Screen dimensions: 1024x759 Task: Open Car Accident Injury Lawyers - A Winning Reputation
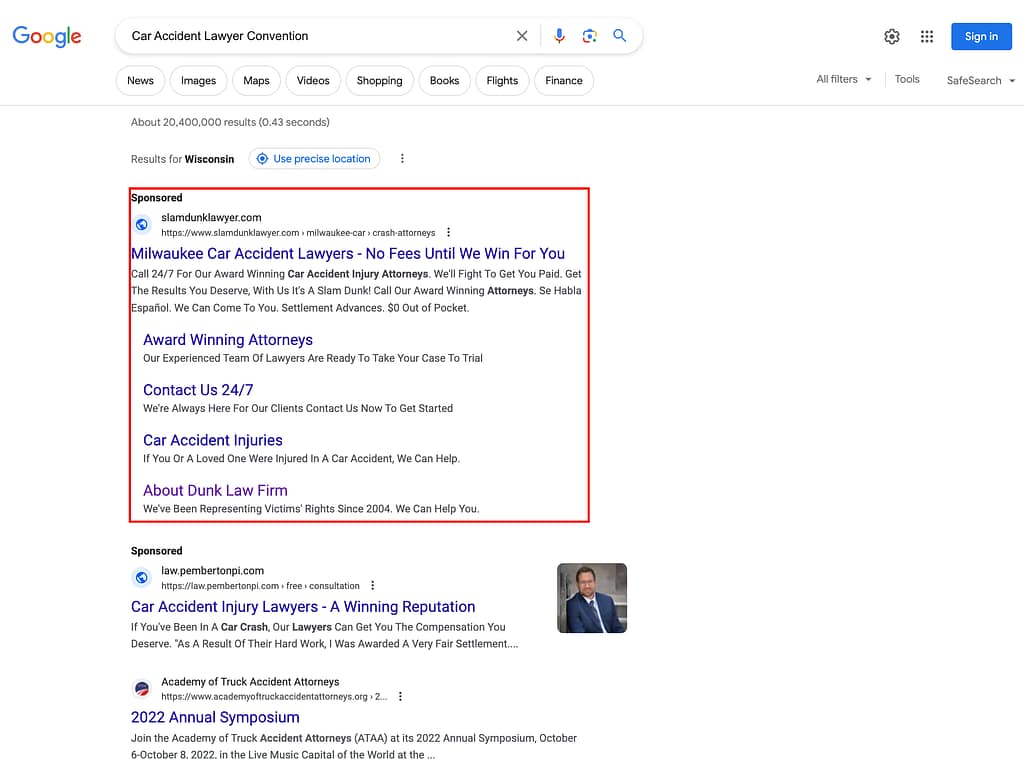click(303, 607)
